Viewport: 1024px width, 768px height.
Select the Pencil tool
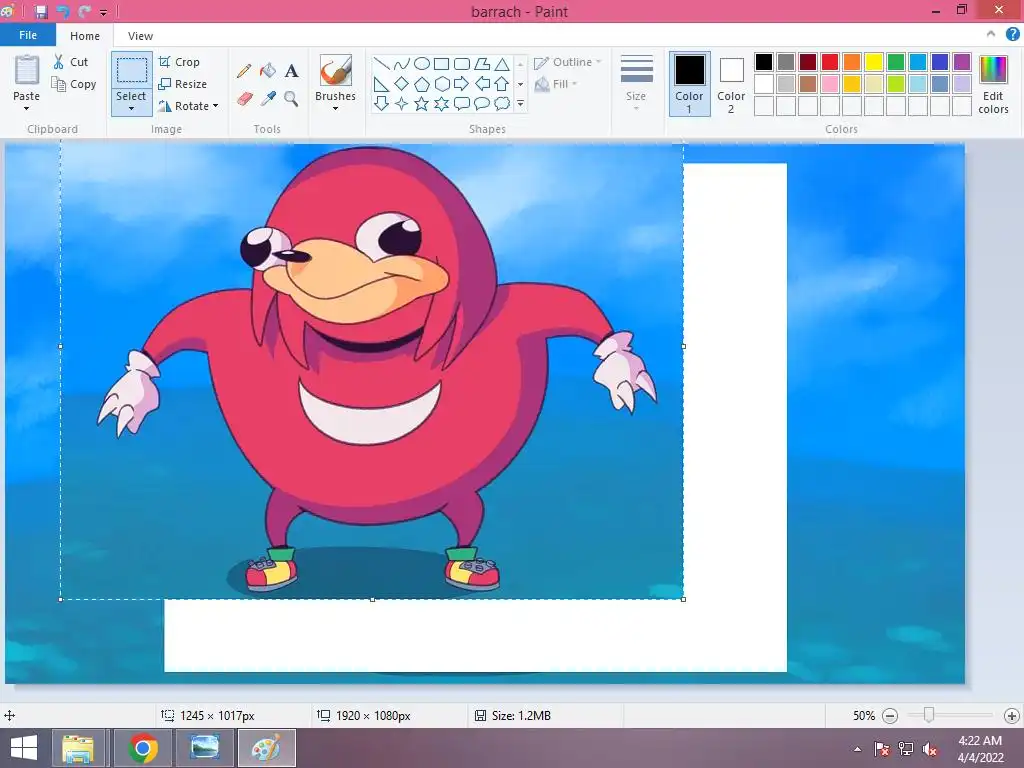tap(244, 71)
